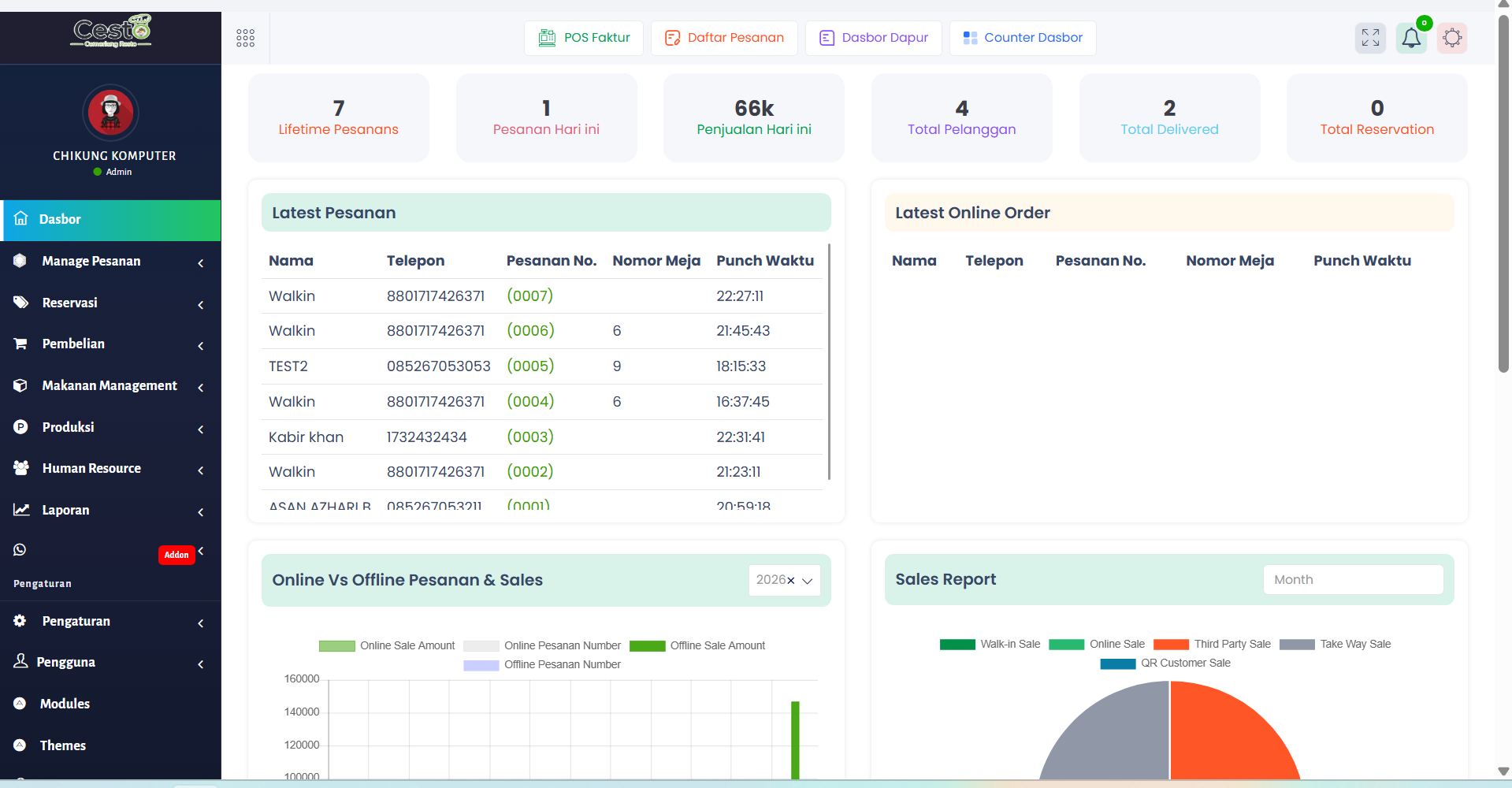The height and width of the screenshot is (788, 1512).
Task: Toggle Walk-in Sale legend in Sales Report
Action: [990, 645]
